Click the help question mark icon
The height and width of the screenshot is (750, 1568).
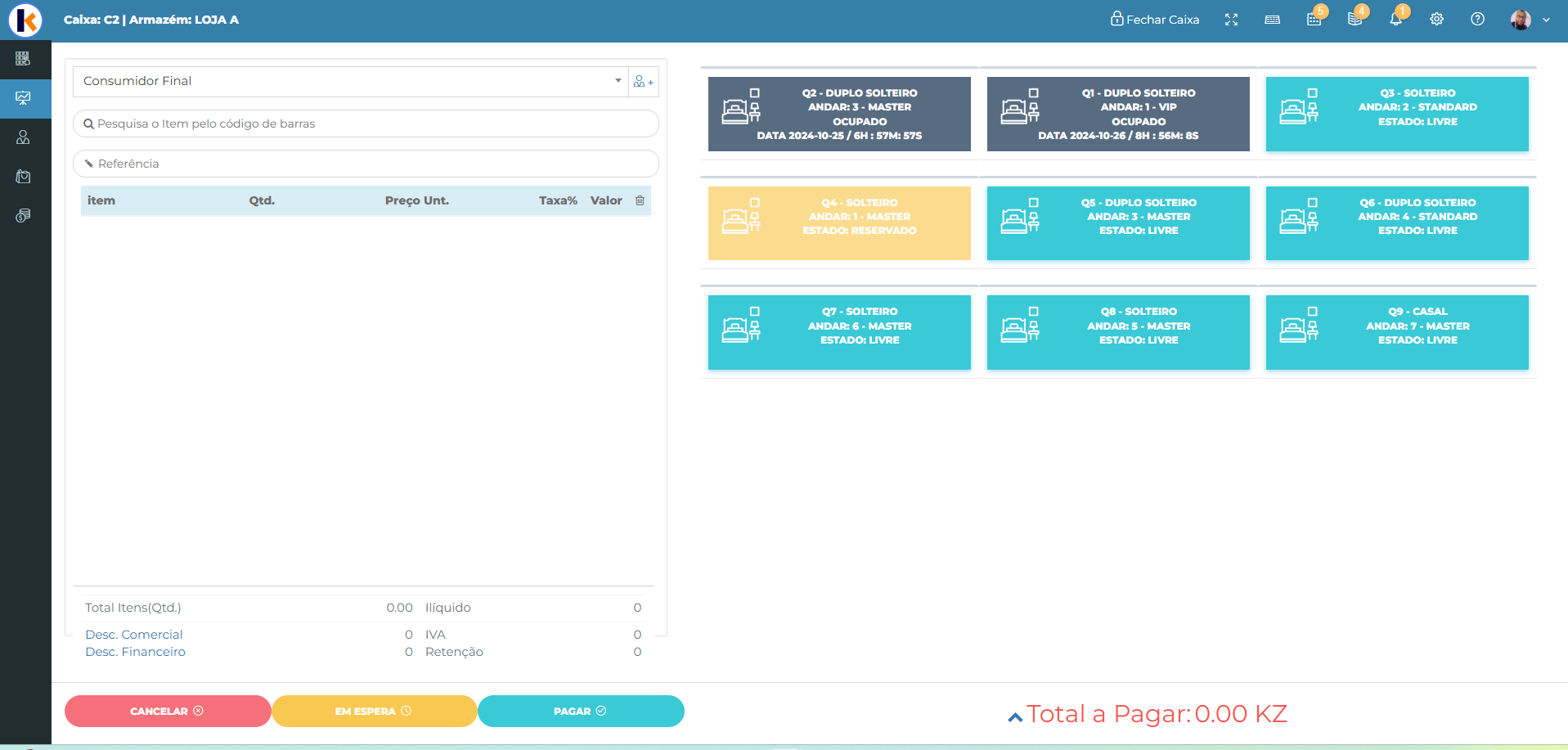[1477, 20]
